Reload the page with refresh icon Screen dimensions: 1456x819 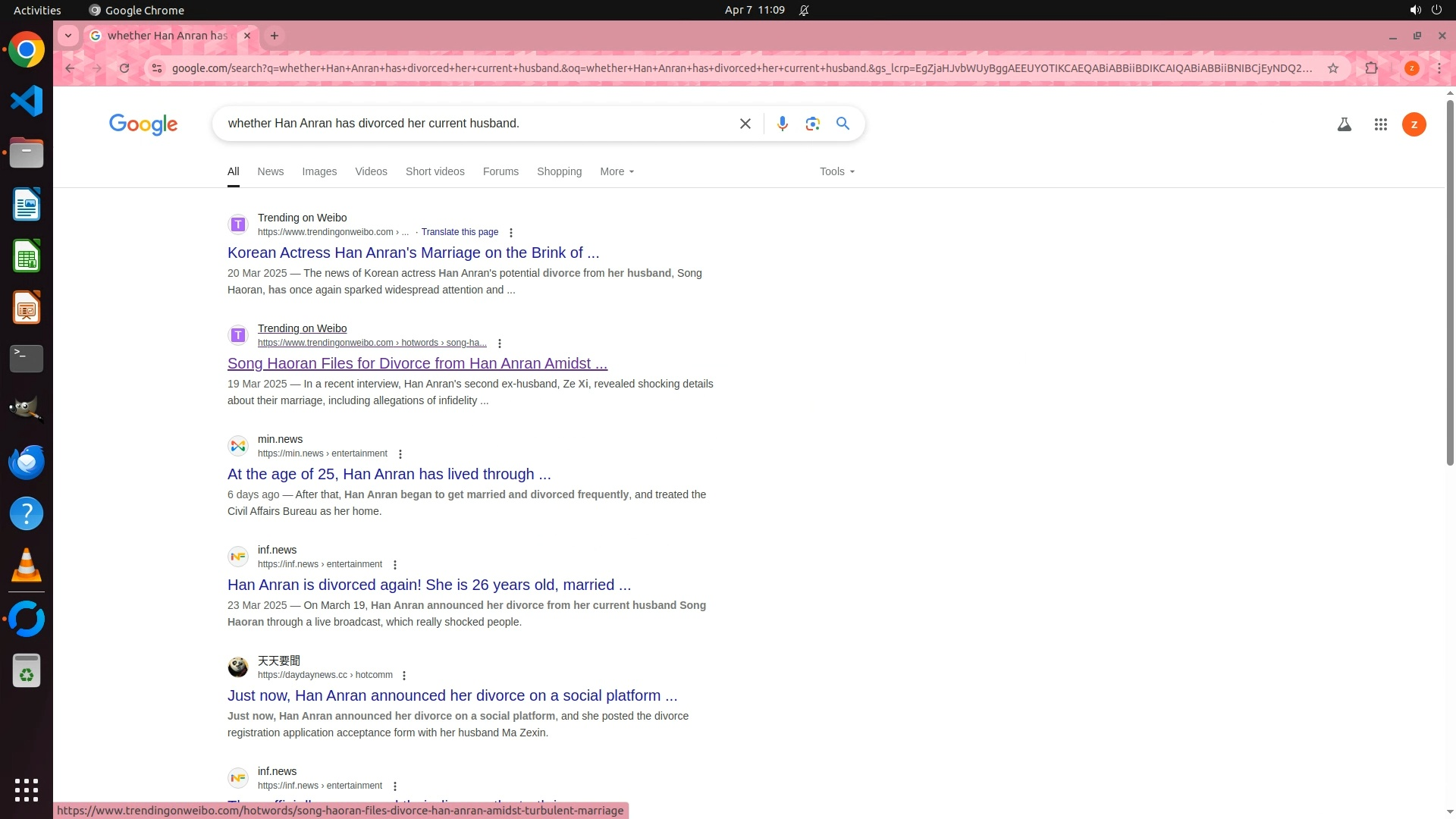[124, 68]
